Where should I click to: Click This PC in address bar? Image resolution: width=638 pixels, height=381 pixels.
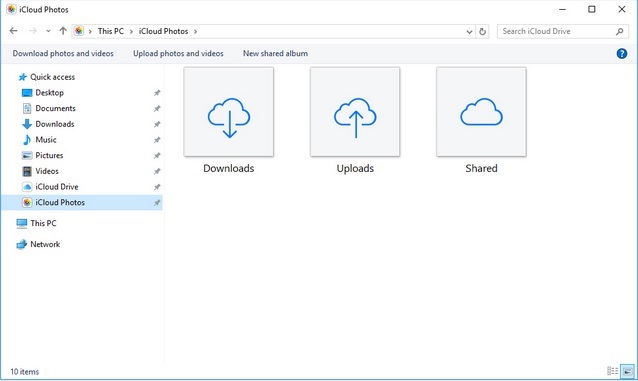111,31
